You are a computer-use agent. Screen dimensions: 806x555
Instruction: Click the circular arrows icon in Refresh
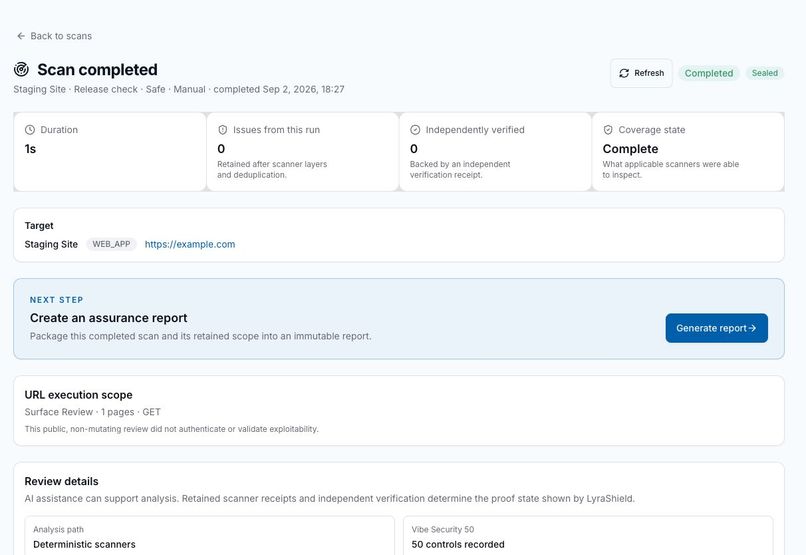click(x=624, y=73)
